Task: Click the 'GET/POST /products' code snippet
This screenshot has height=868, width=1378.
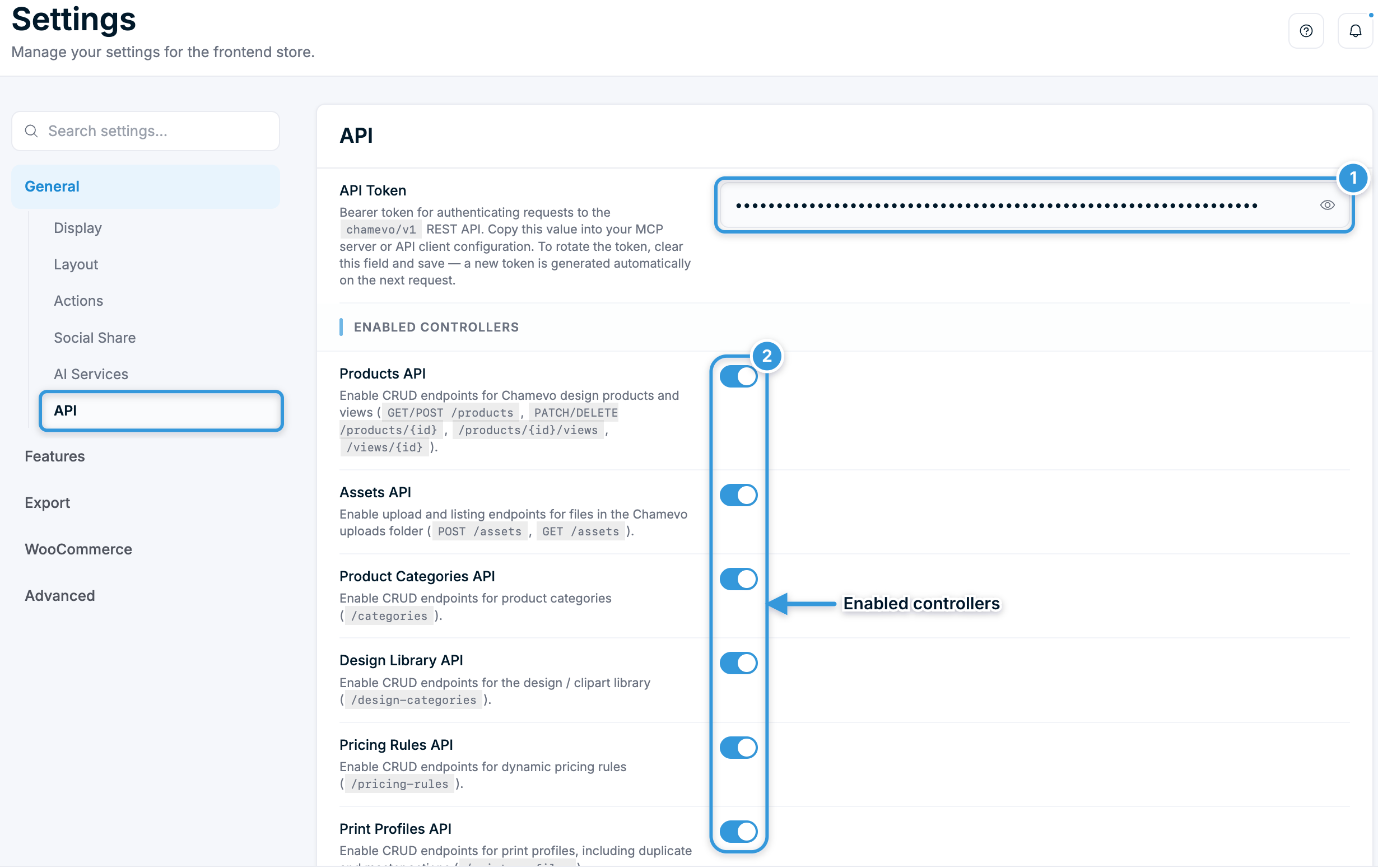Action: 450,413
